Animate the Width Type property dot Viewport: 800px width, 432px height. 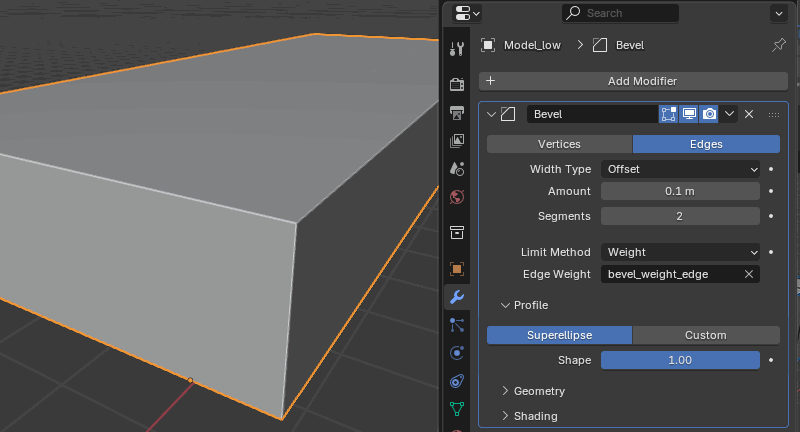pos(771,169)
